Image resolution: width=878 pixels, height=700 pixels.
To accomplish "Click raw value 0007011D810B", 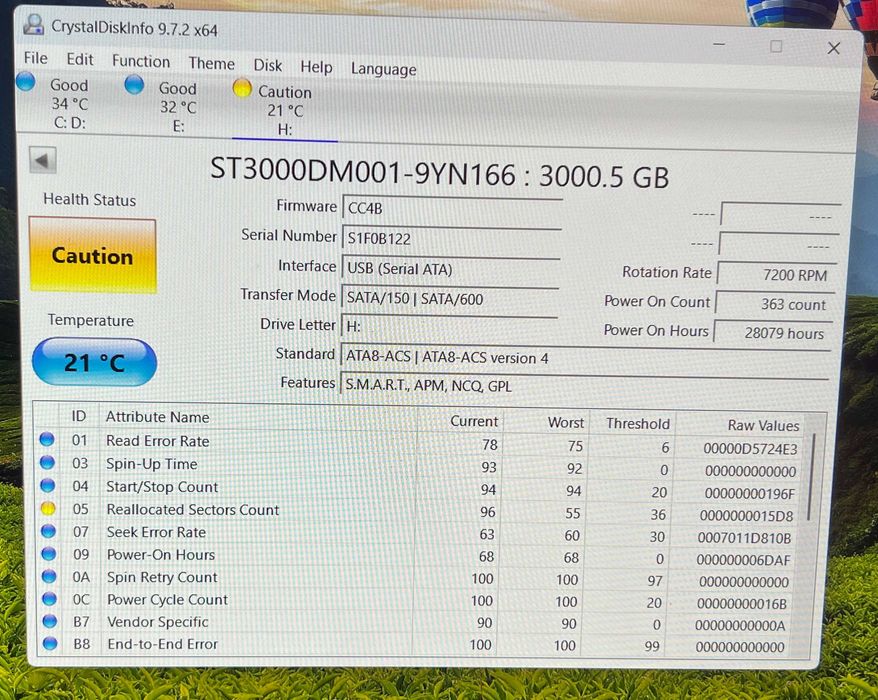I will pyautogui.click(x=744, y=538).
